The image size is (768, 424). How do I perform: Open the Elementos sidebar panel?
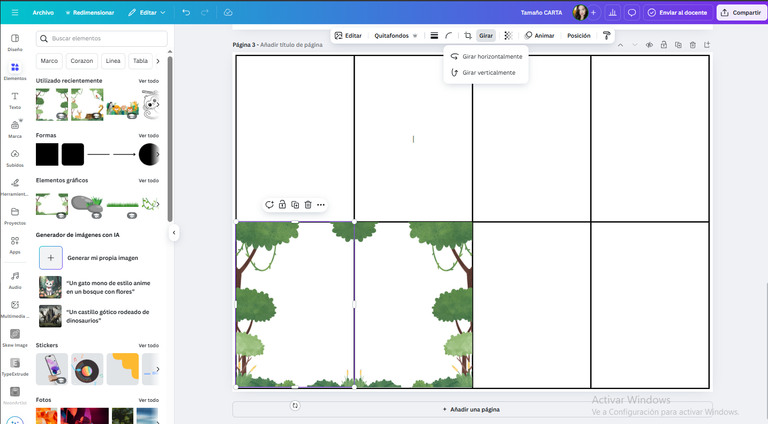[15, 71]
